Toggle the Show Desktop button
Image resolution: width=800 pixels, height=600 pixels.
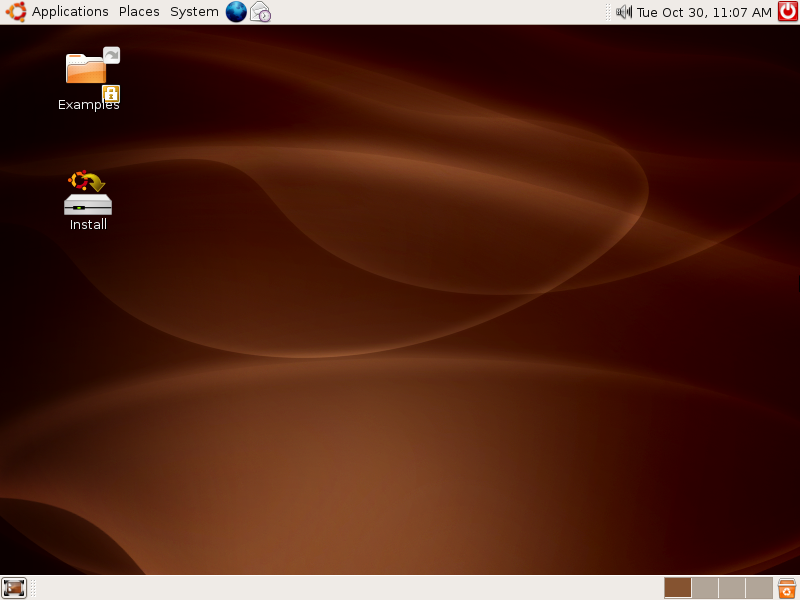click(13, 588)
